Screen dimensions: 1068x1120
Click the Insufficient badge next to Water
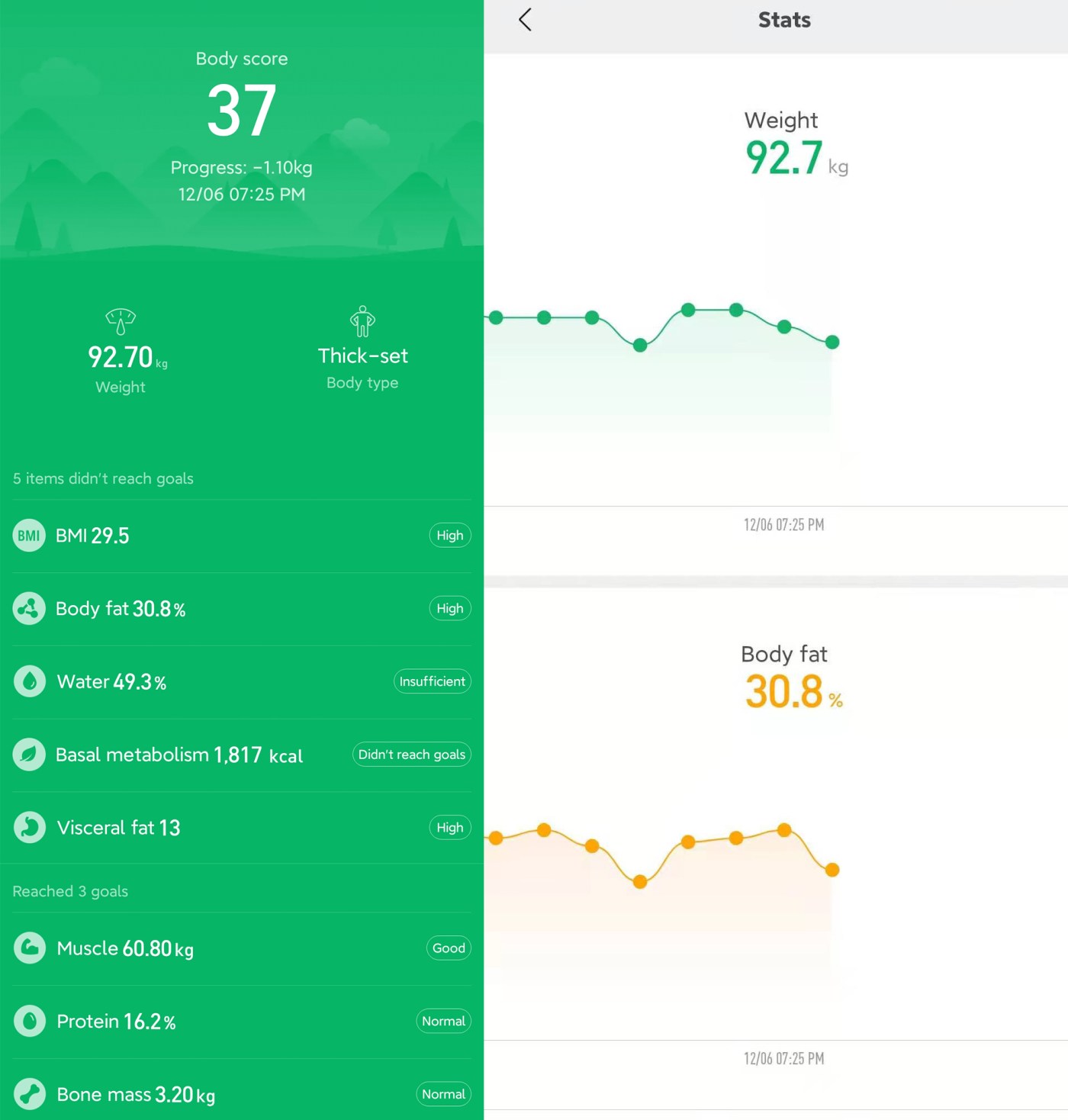[432, 681]
